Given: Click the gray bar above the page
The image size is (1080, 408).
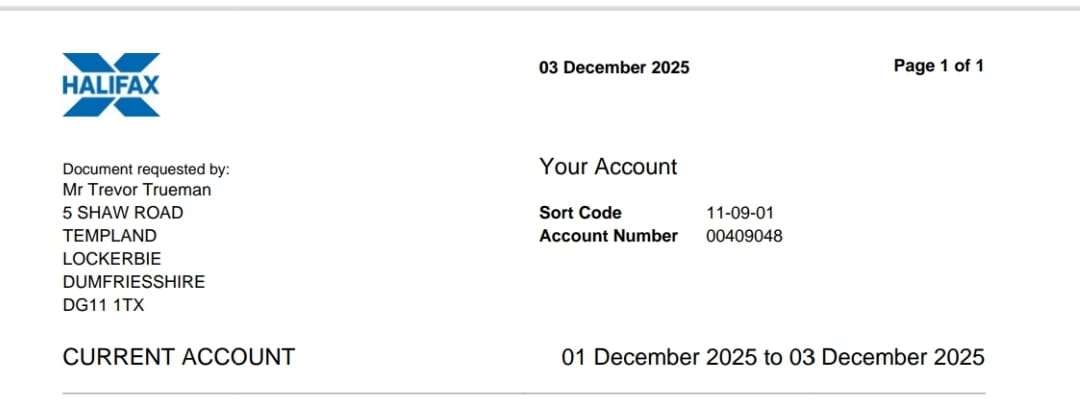Looking at the screenshot, I should (540, 9).
